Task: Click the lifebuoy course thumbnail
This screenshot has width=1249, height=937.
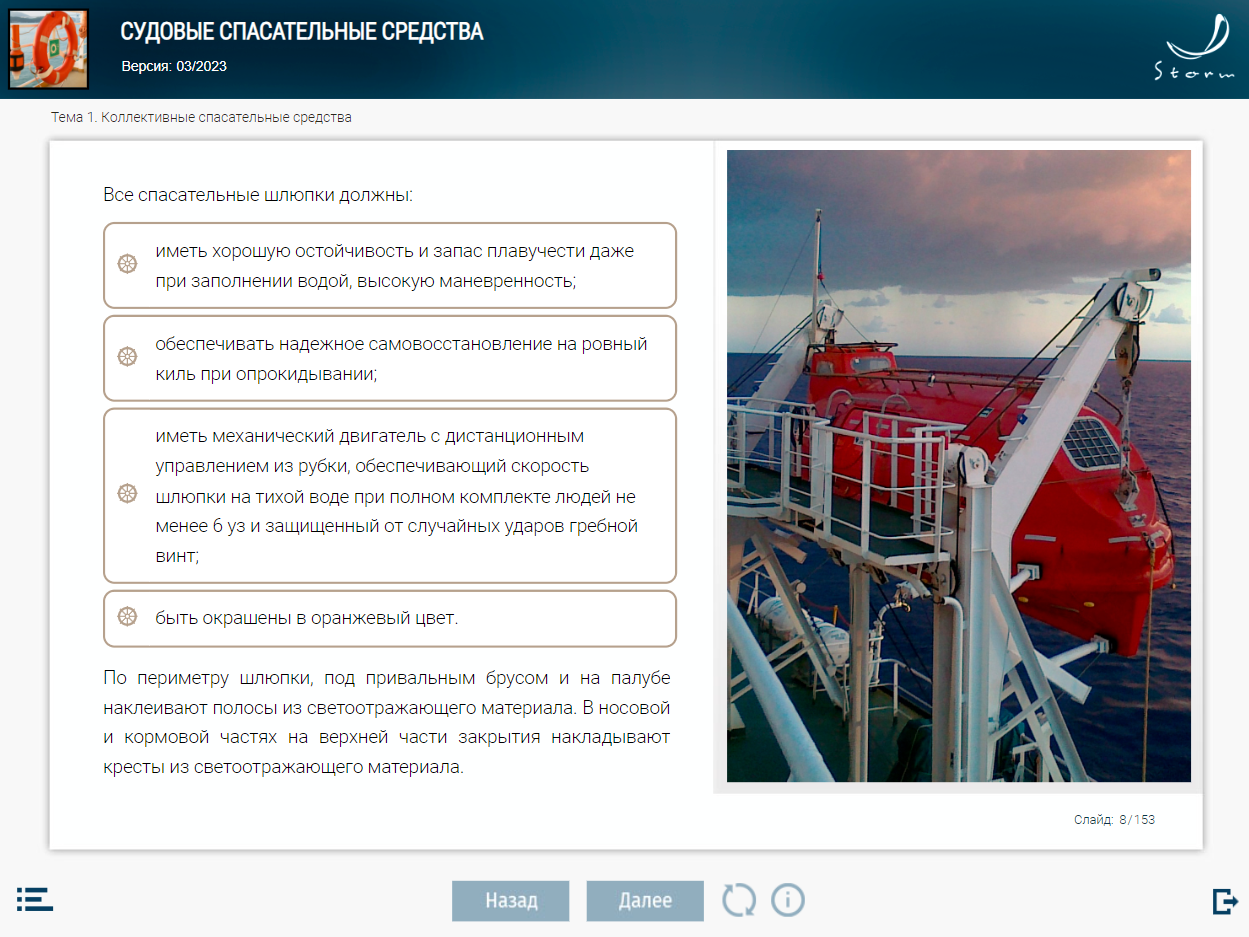Action: click(48, 49)
